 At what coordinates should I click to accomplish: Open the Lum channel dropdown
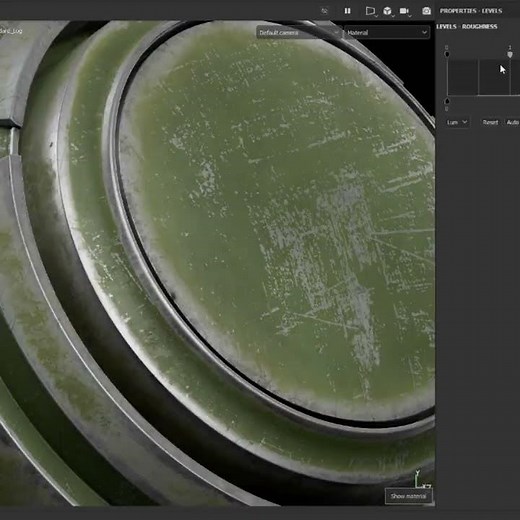(x=457, y=122)
